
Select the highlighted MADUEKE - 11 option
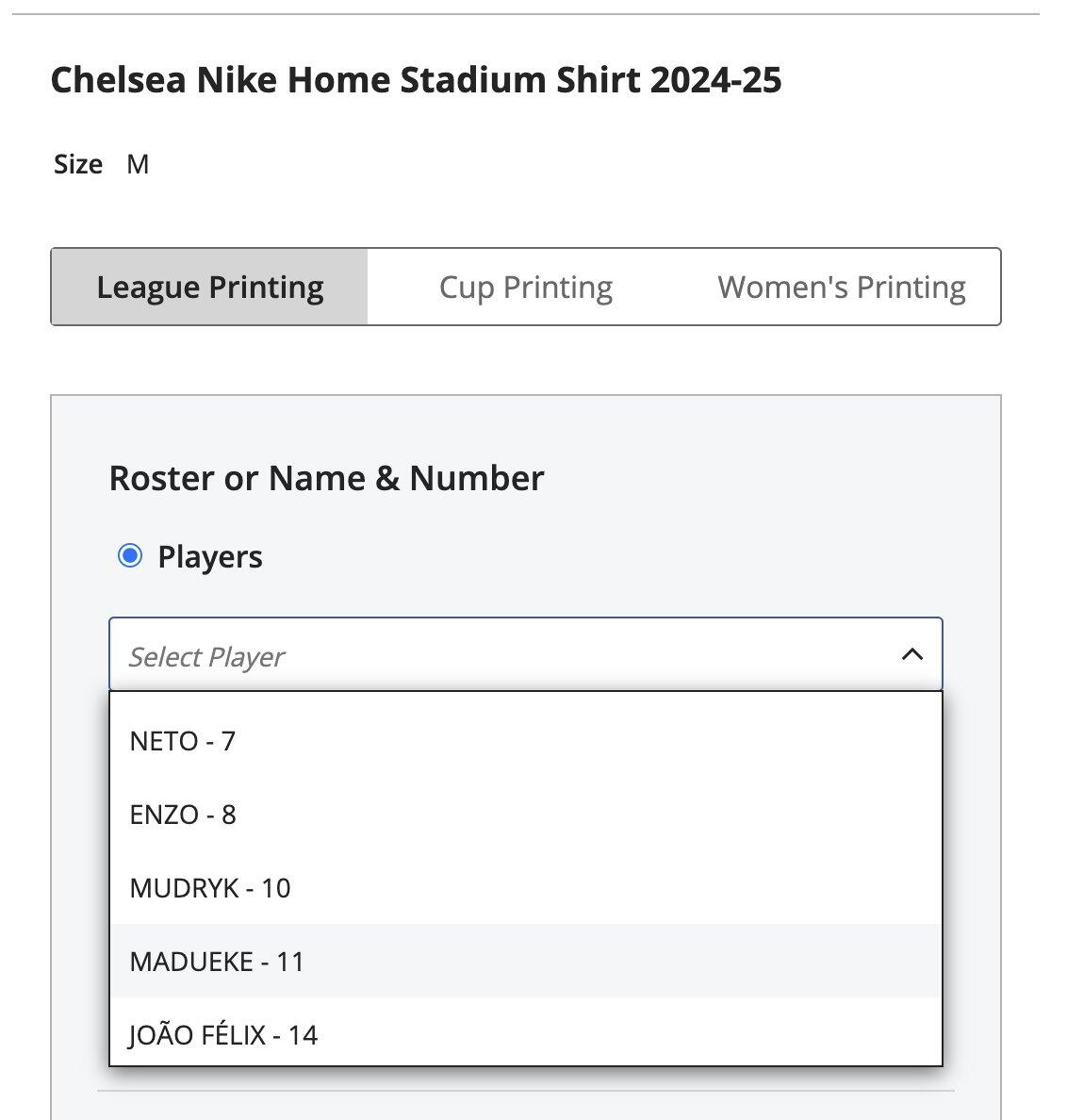[526, 962]
